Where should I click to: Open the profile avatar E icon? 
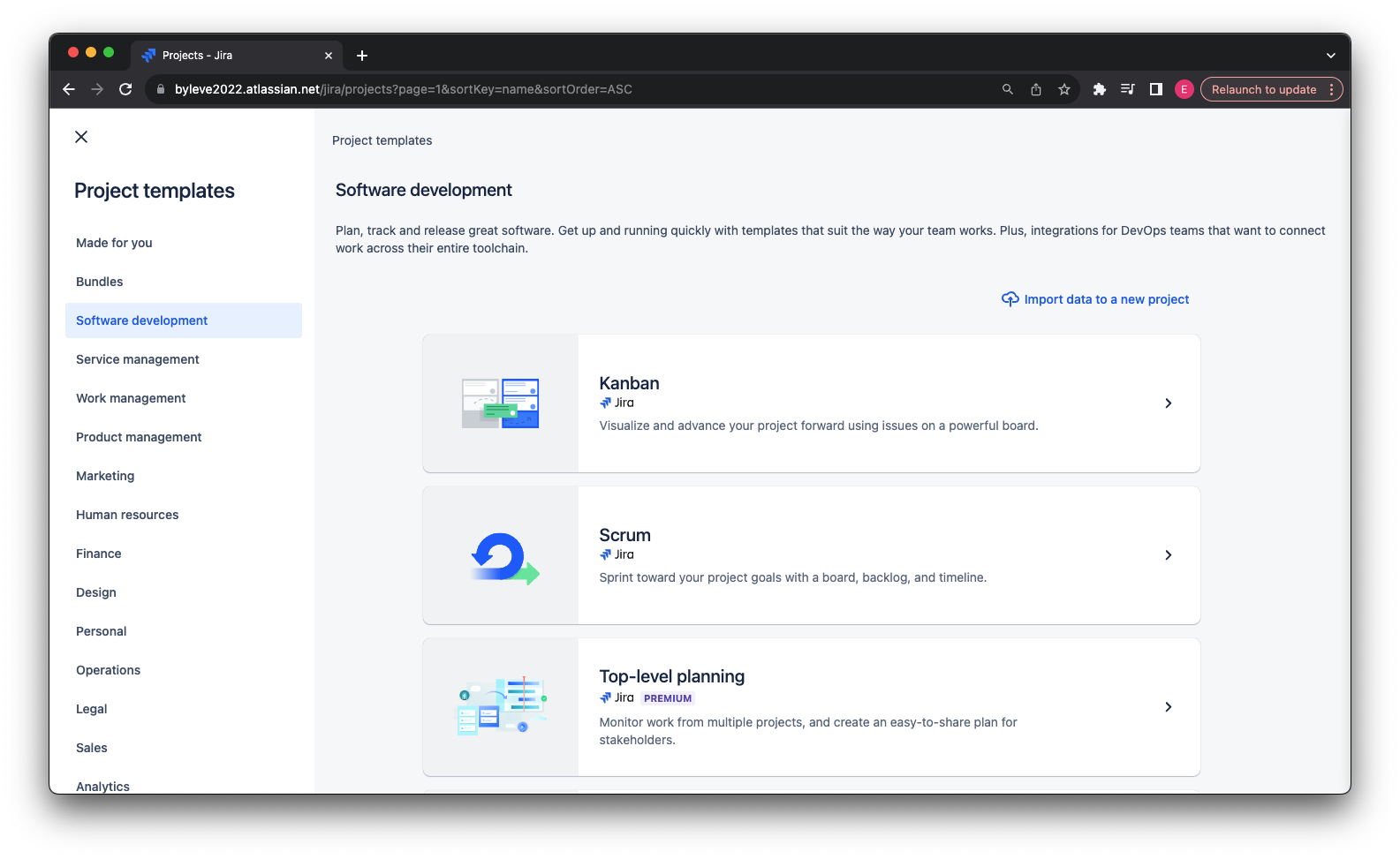coord(1184,89)
